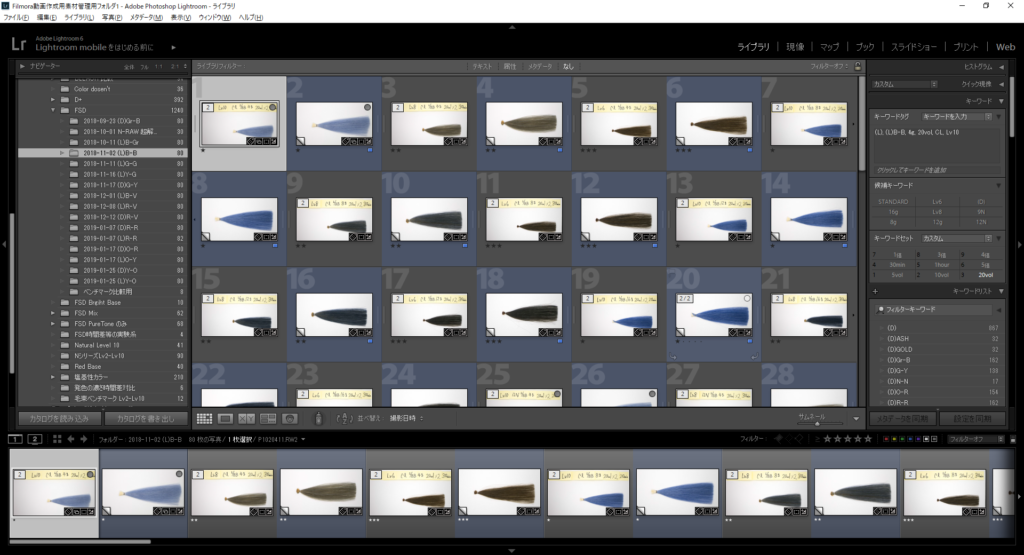Open the メタデータ(M) menu

click(147, 18)
